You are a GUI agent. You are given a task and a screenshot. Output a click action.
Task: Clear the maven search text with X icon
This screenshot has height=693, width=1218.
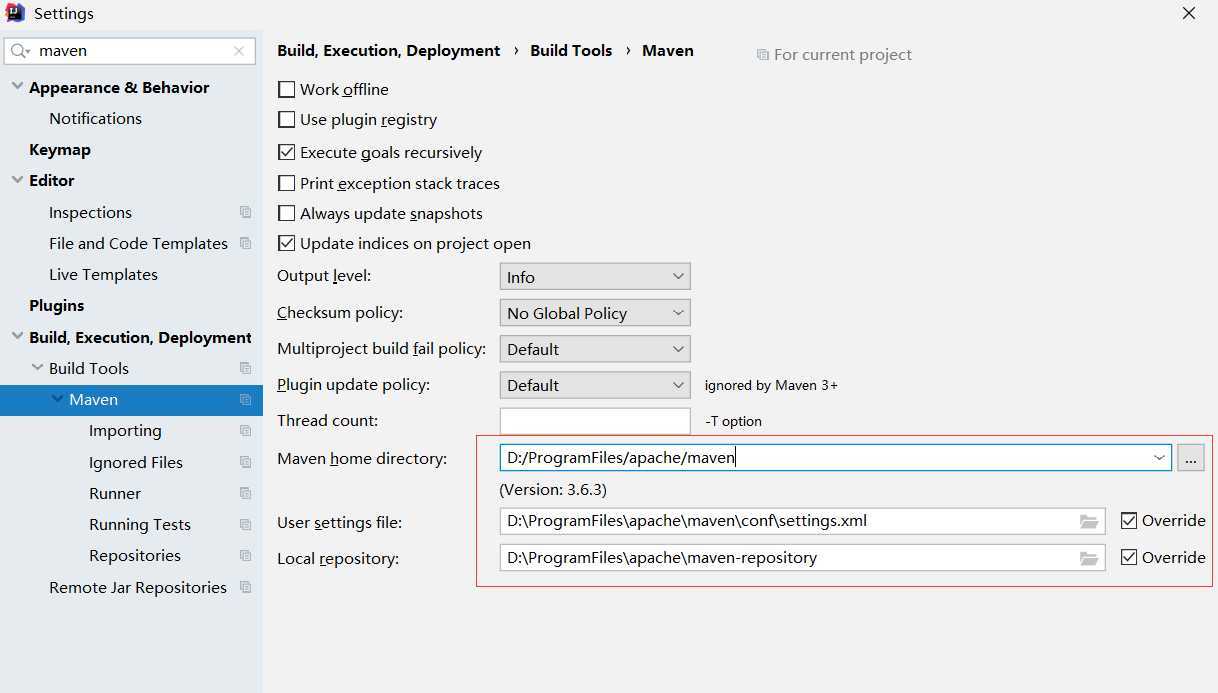click(239, 51)
